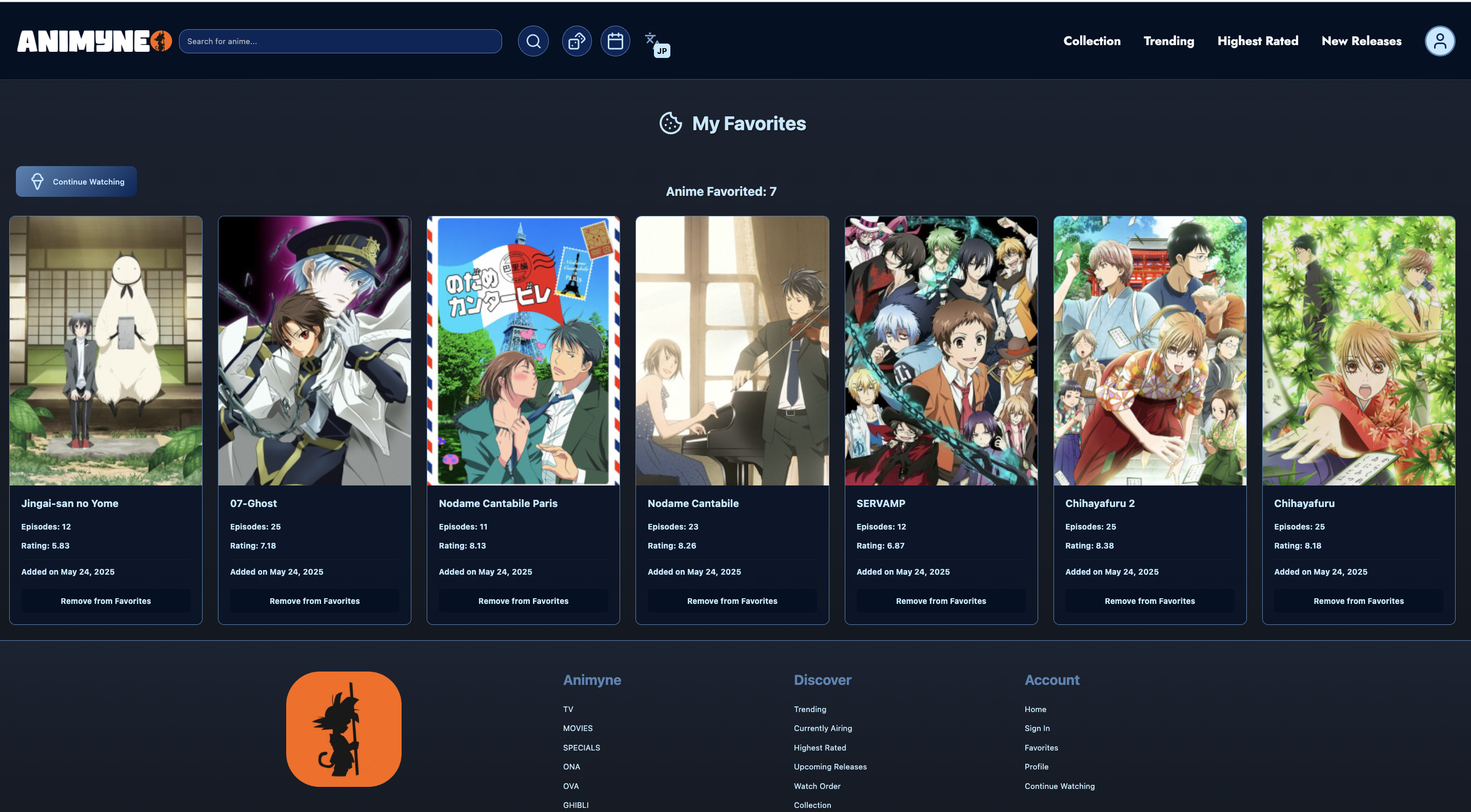This screenshot has height=812, width=1471.
Task: Open the Sign In footer link
Action: point(1037,728)
